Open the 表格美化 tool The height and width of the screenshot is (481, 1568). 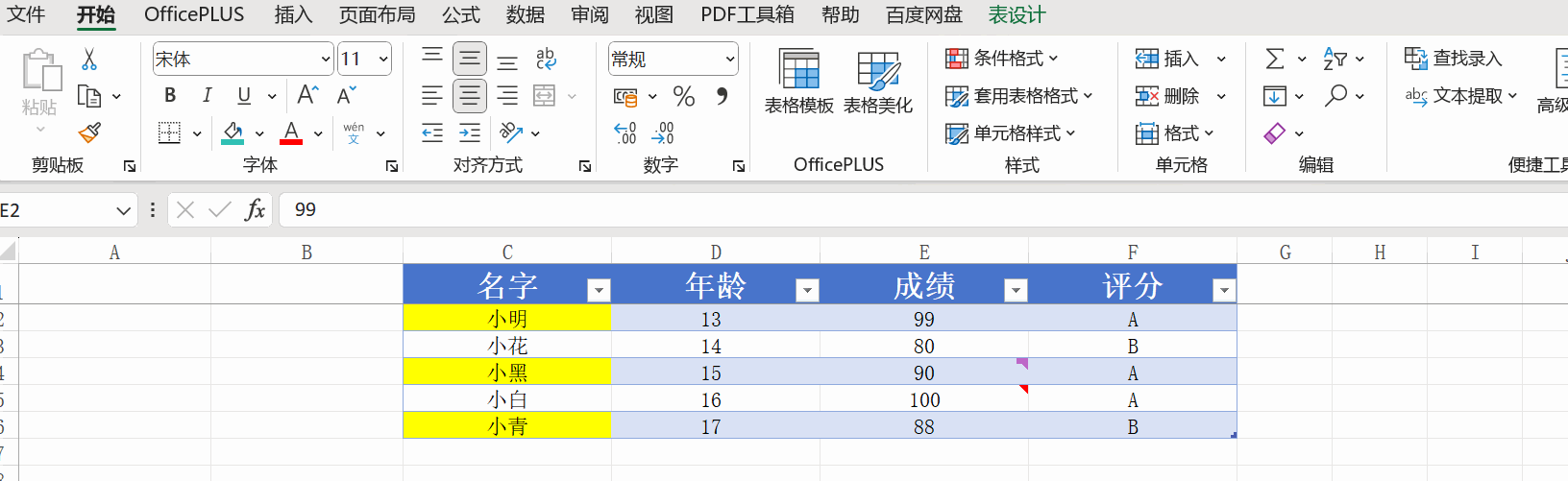[x=877, y=82]
